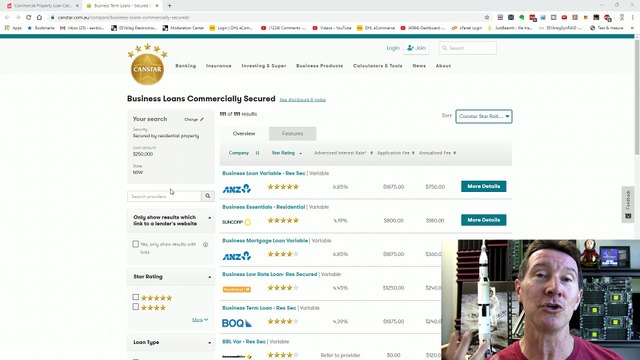Click More Details for ANZ Business Loan Variable

pos(484,186)
